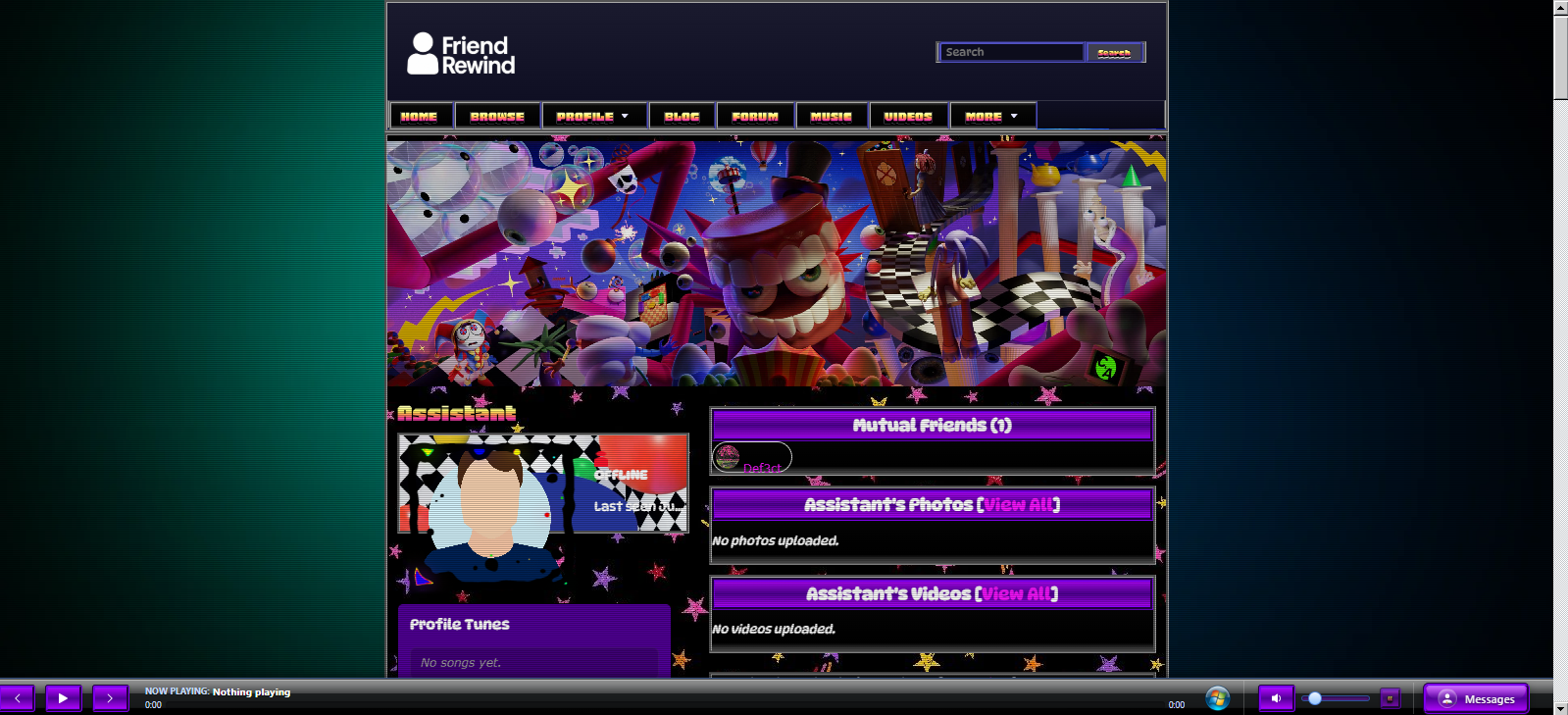This screenshot has height=715, width=1568.
Task: Click the profile banner artwork image
Action: (x=777, y=263)
